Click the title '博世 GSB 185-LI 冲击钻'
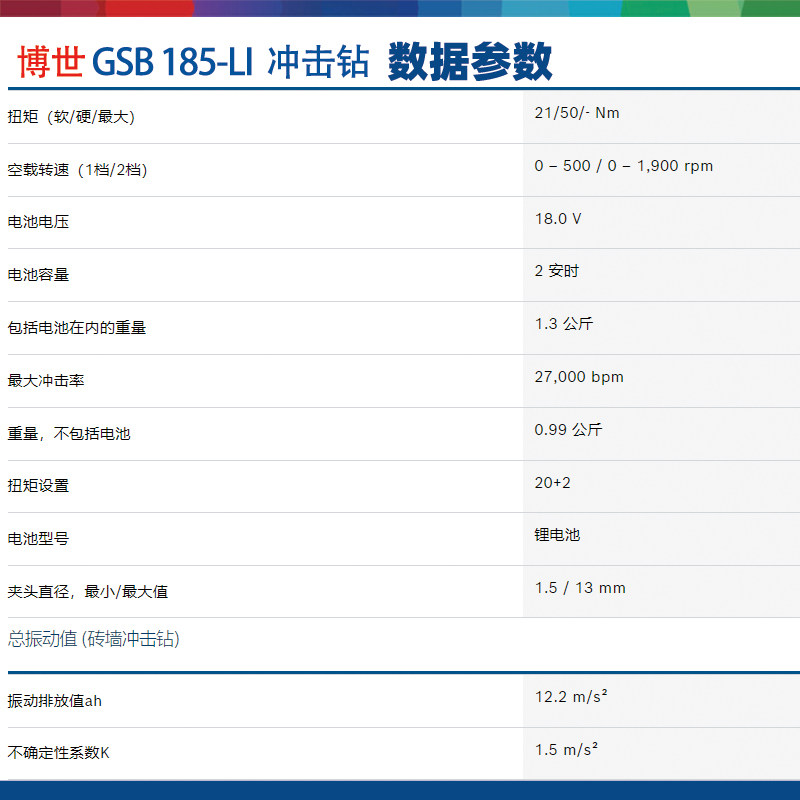800x800 pixels. (193, 62)
